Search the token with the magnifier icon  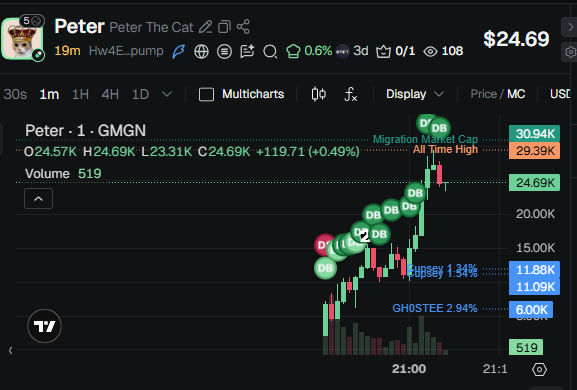pyautogui.click(x=270, y=51)
